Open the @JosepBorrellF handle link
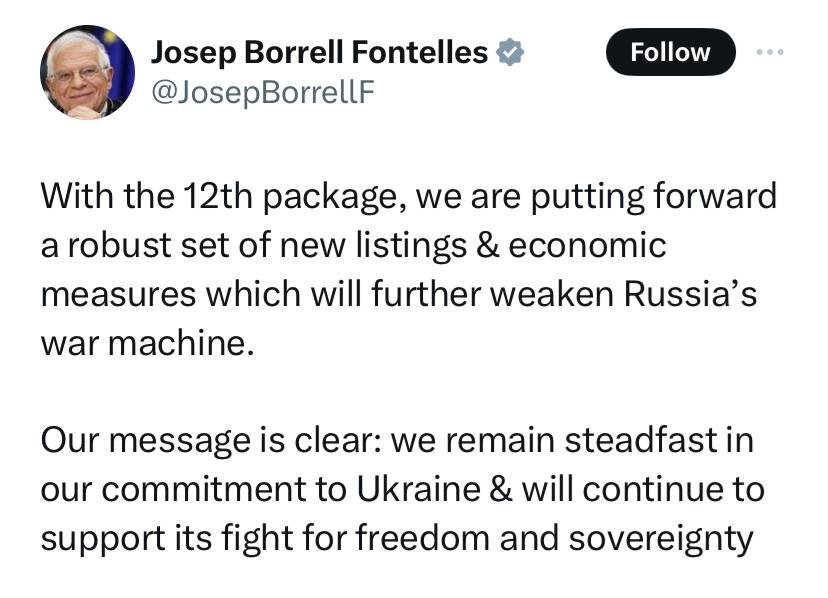This screenshot has height=598, width=828. pos(262,92)
